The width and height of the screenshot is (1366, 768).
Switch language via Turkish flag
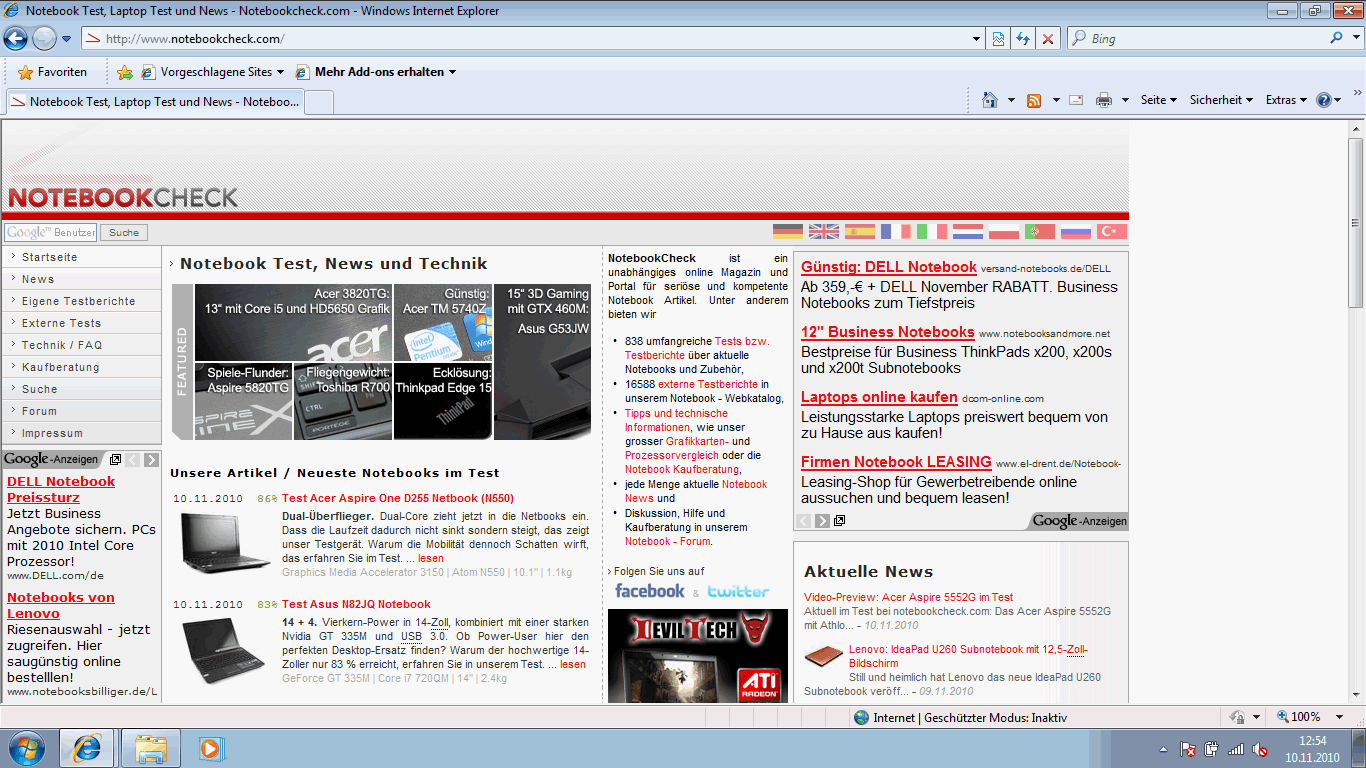[1112, 231]
